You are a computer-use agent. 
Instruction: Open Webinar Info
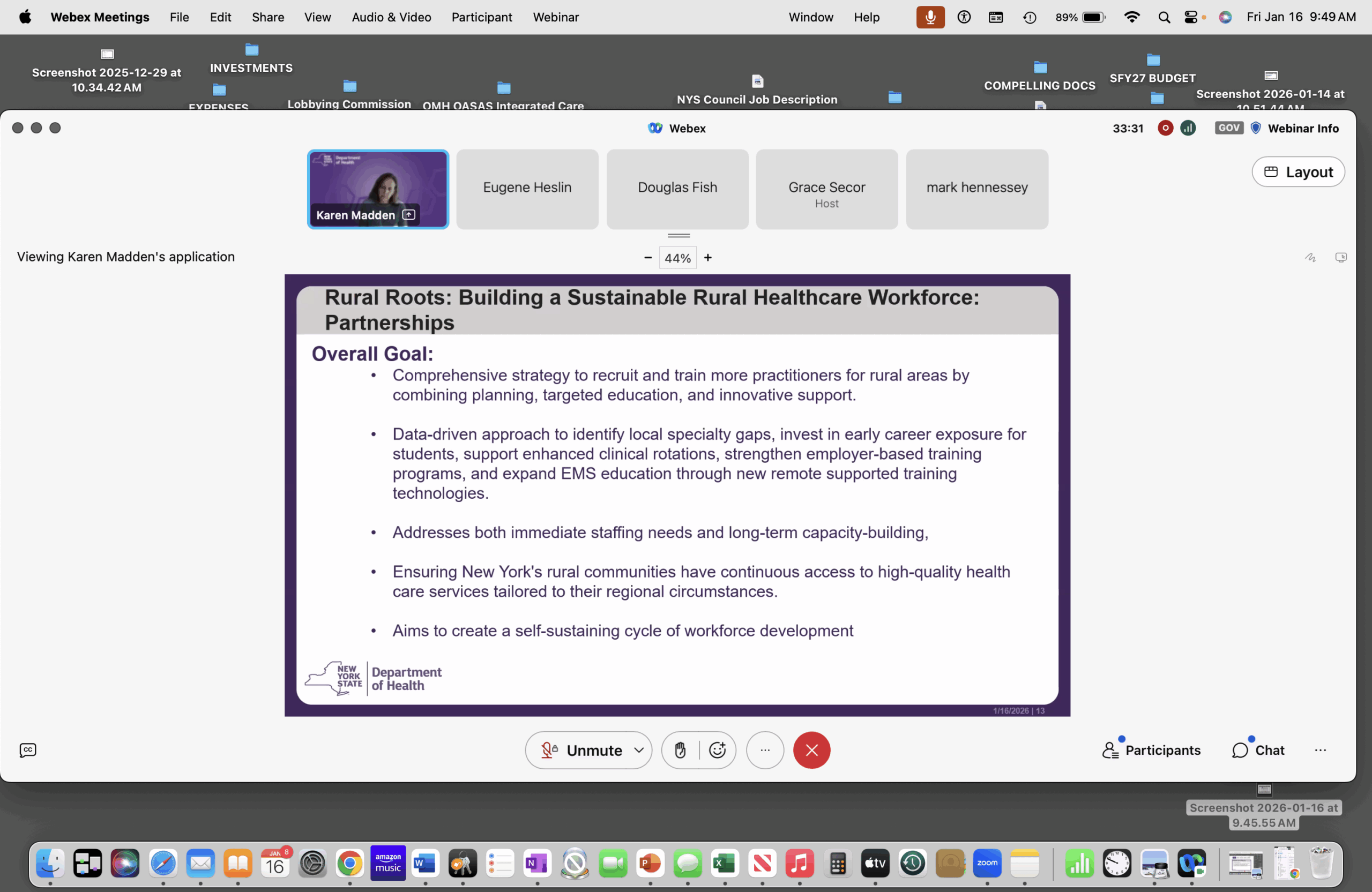pos(1303,128)
